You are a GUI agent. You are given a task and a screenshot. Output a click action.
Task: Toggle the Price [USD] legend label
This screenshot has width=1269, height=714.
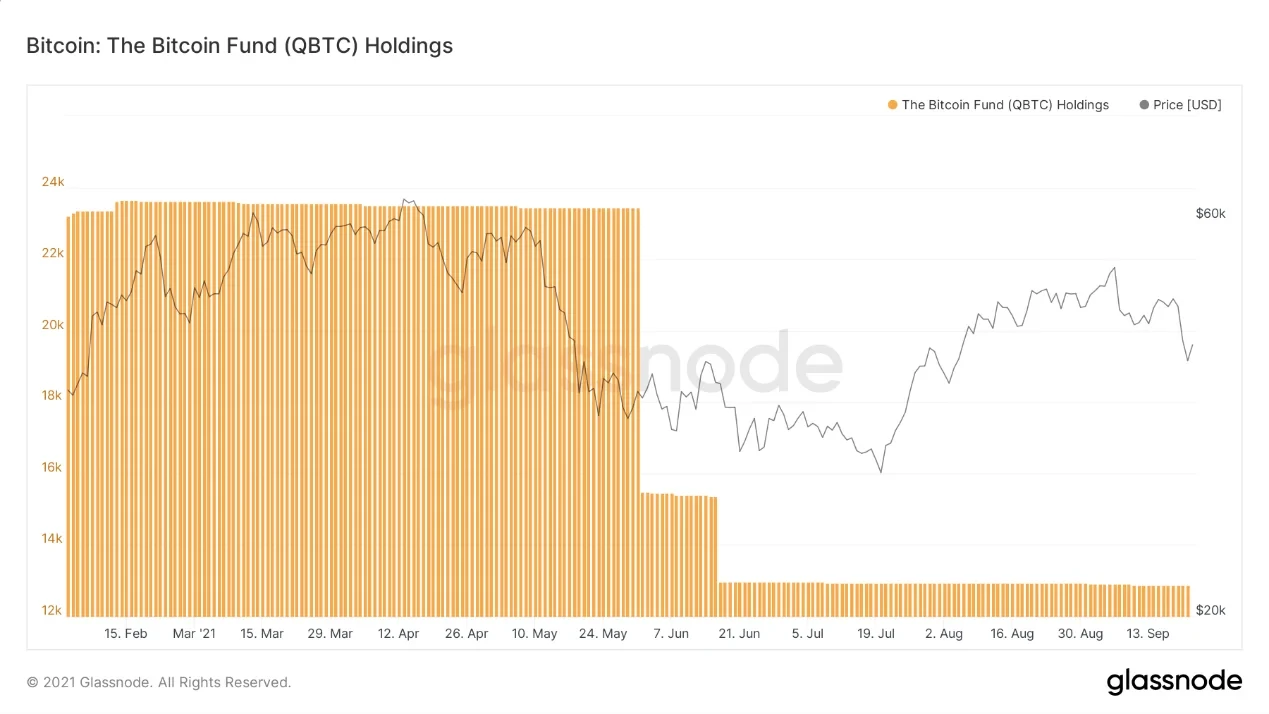click(1187, 105)
